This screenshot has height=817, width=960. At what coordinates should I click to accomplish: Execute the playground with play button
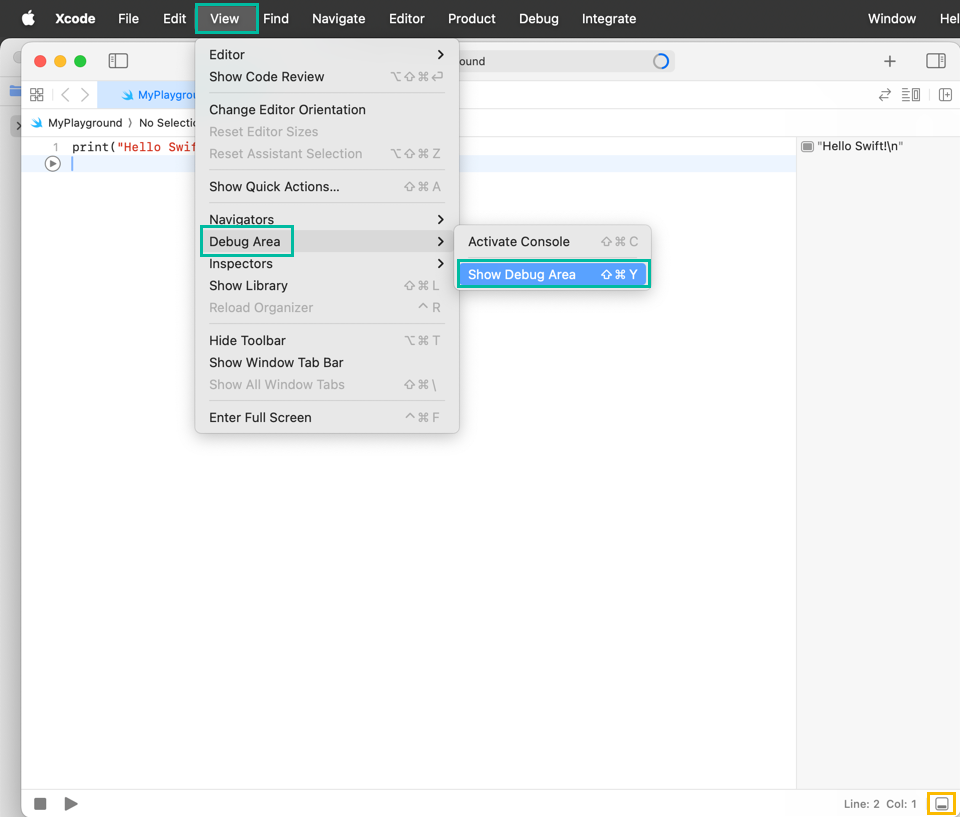pos(71,804)
